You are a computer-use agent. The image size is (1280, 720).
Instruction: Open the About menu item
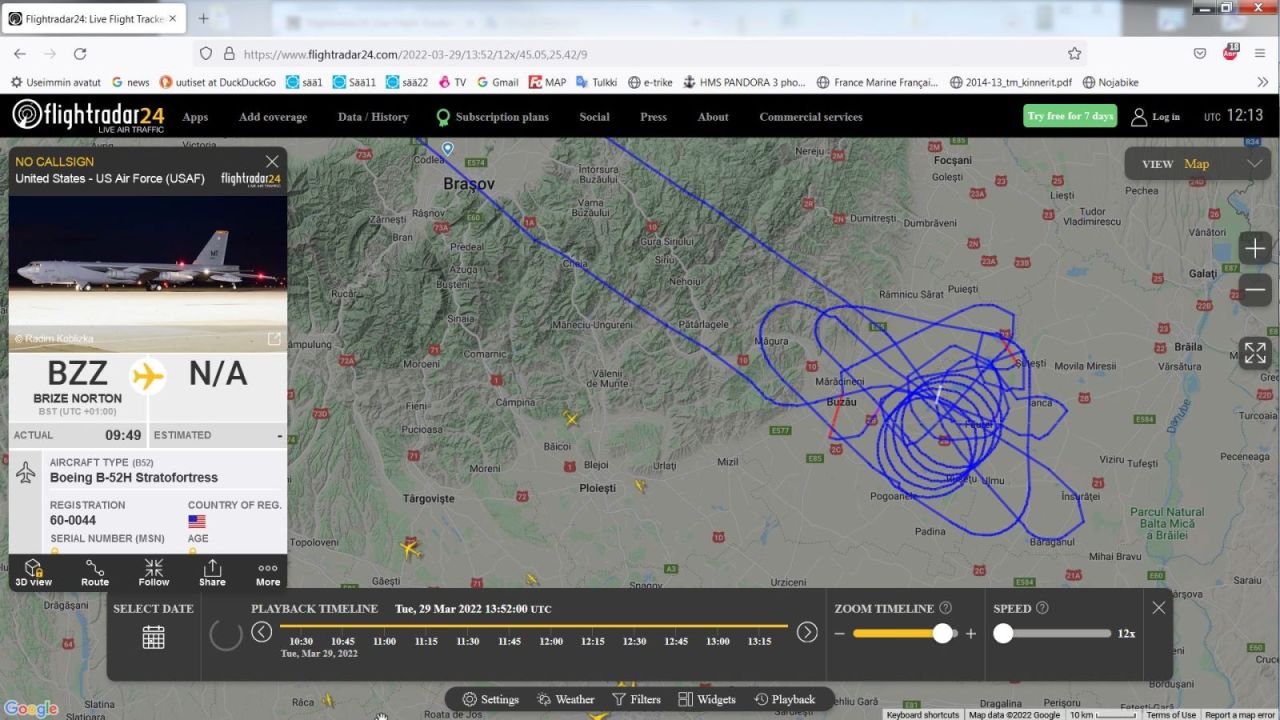tap(713, 117)
